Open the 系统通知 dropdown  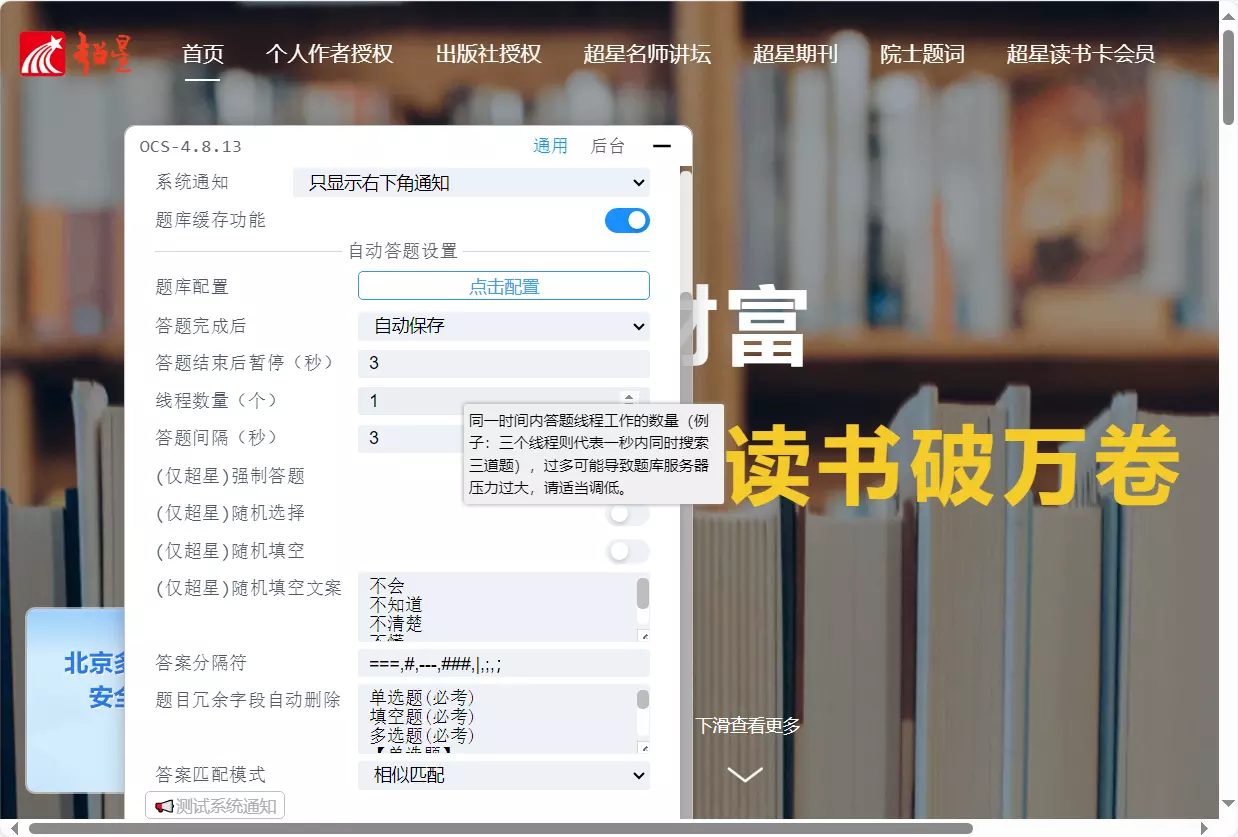tap(471, 183)
